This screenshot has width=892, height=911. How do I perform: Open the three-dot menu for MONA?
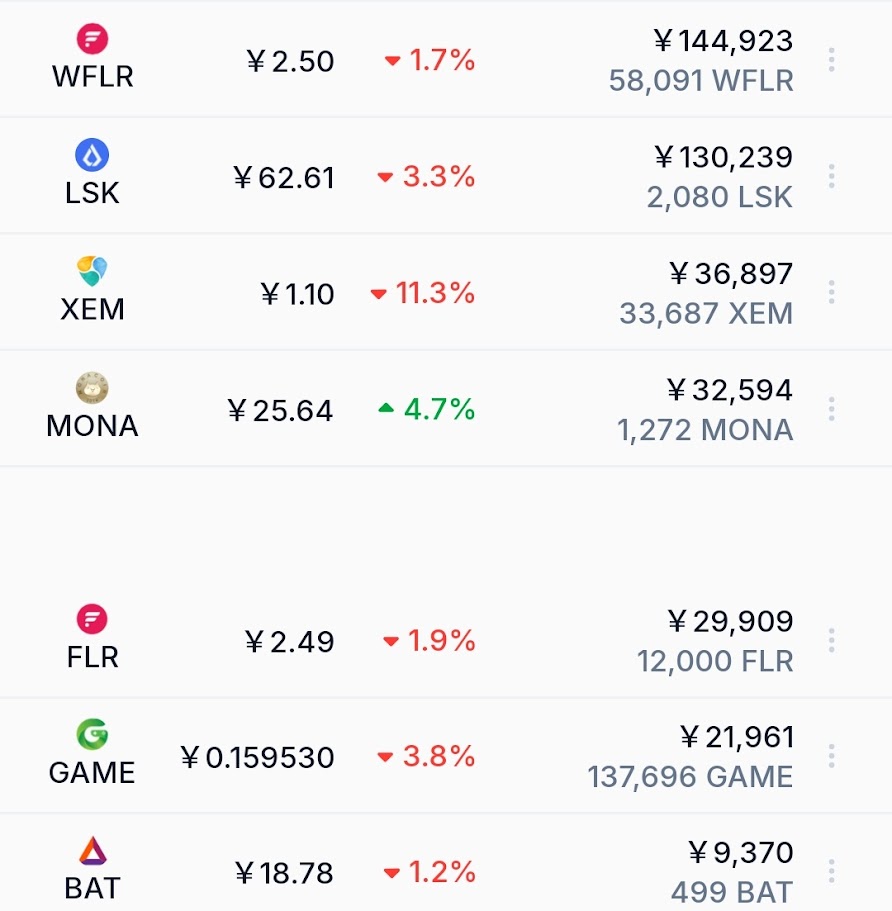(x=832, y=409)
